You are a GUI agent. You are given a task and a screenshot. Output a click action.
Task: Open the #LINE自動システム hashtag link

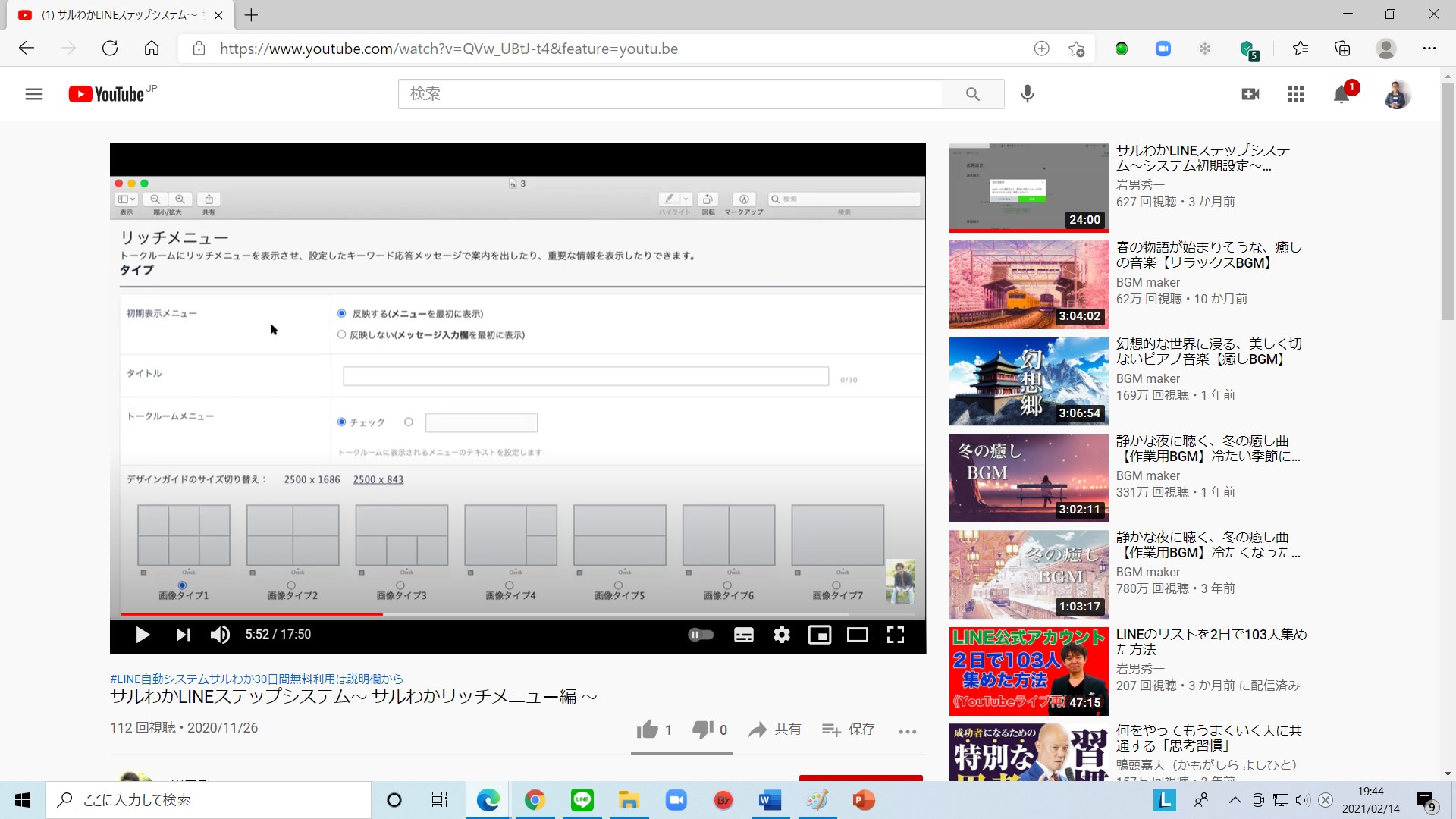256,679
